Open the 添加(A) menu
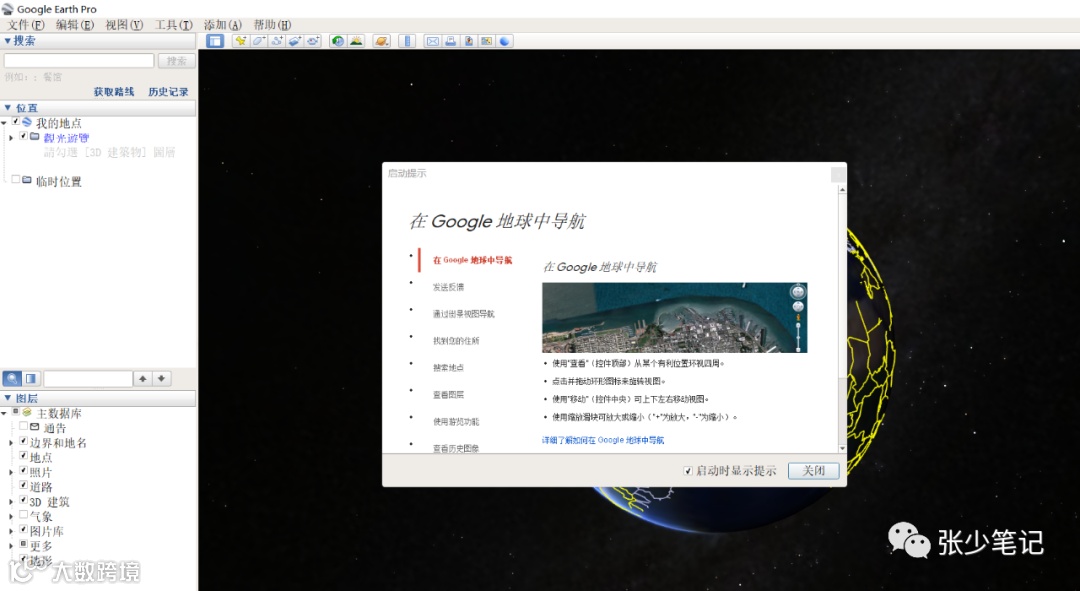 pyautogui.click(x=222, y=25)
